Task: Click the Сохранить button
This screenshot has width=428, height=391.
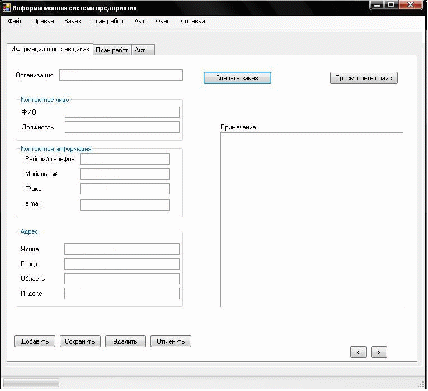Action: [x=80, y=341]
